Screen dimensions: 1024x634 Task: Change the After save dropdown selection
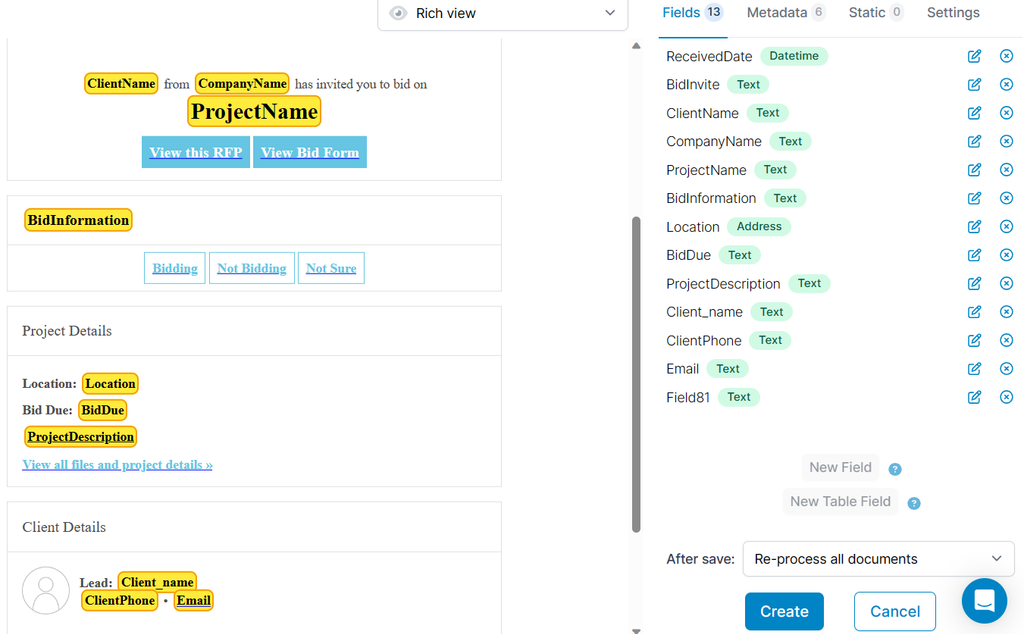pos(878,559)
